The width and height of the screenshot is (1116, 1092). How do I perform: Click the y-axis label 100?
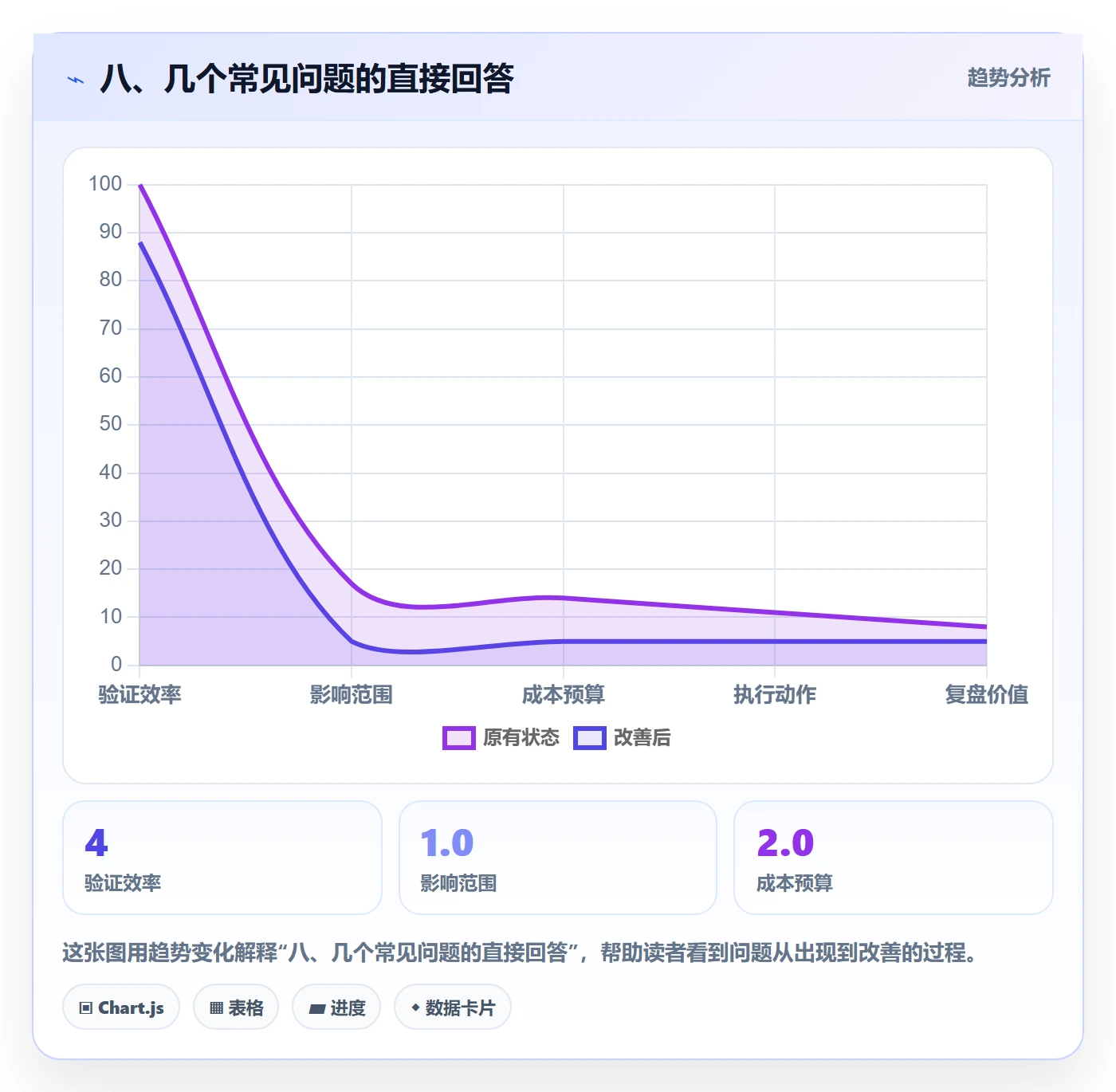[x=105, y=184]
